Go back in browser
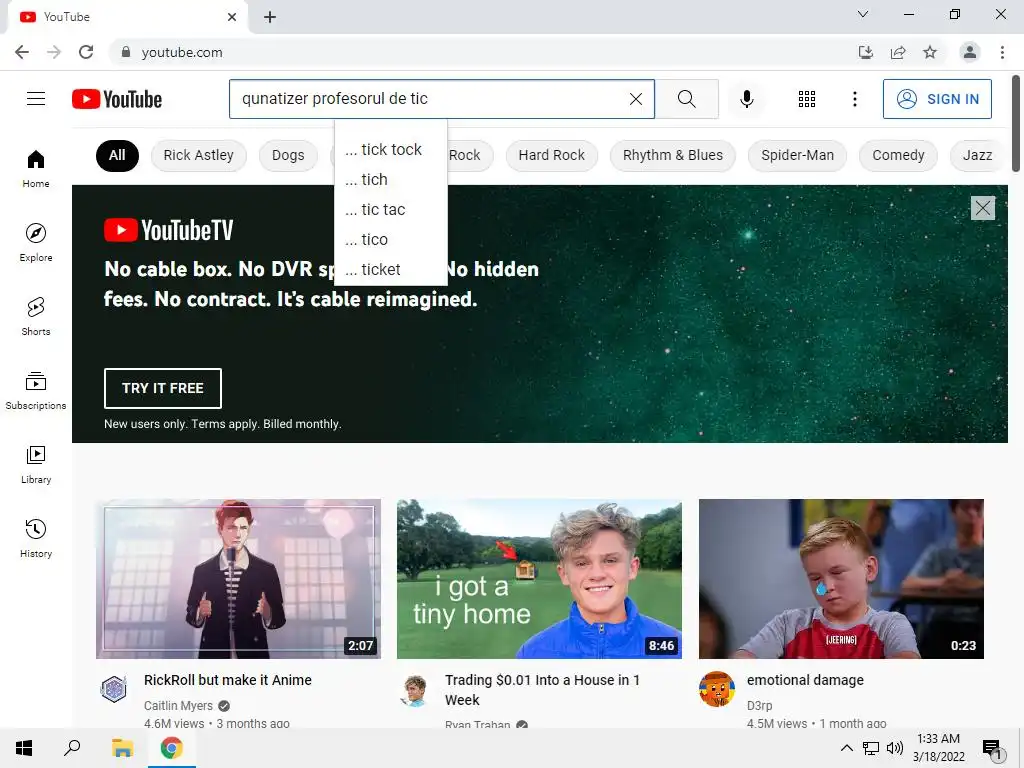The height and width of the screenshot is (768, 1024). [x=22, y=52]
